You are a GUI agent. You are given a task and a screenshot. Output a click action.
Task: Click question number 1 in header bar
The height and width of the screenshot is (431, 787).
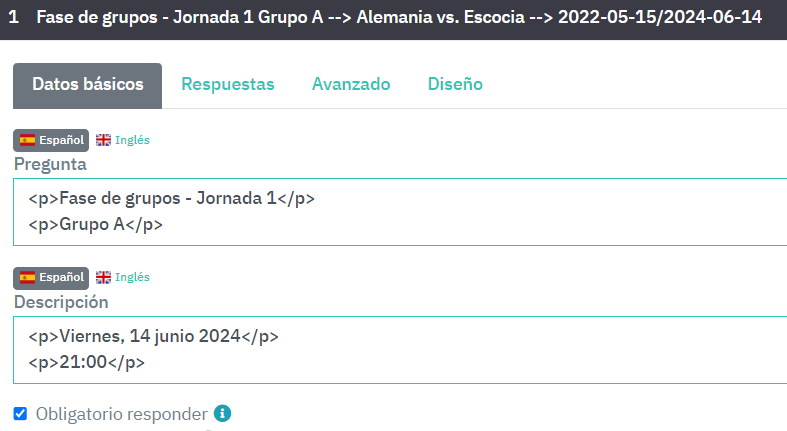(13, 18)
